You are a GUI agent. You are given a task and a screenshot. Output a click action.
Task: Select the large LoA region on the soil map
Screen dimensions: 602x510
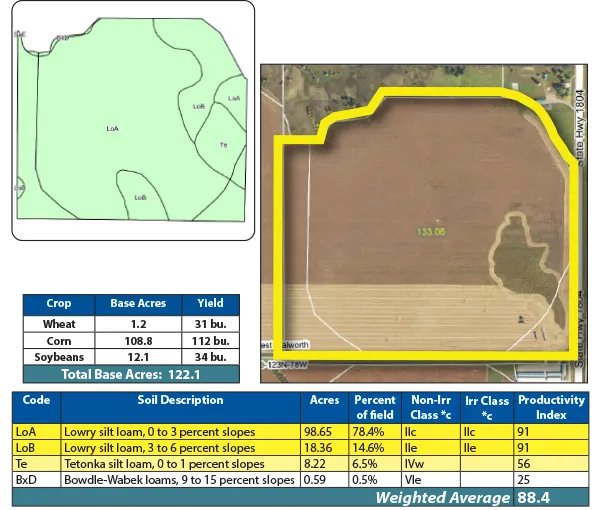tap(112, 128)
